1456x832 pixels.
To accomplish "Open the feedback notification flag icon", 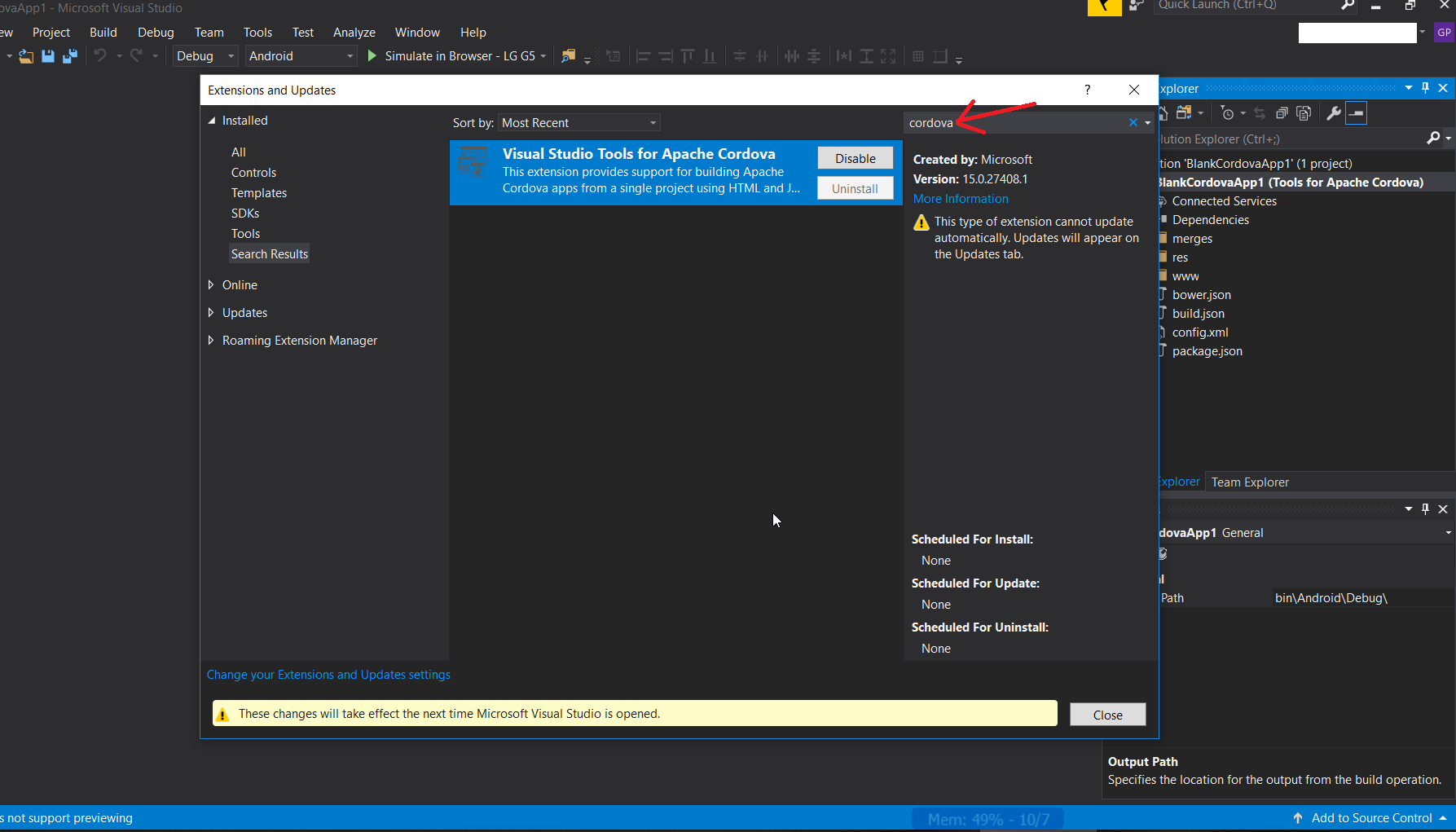I will (x=1104, y=7).
